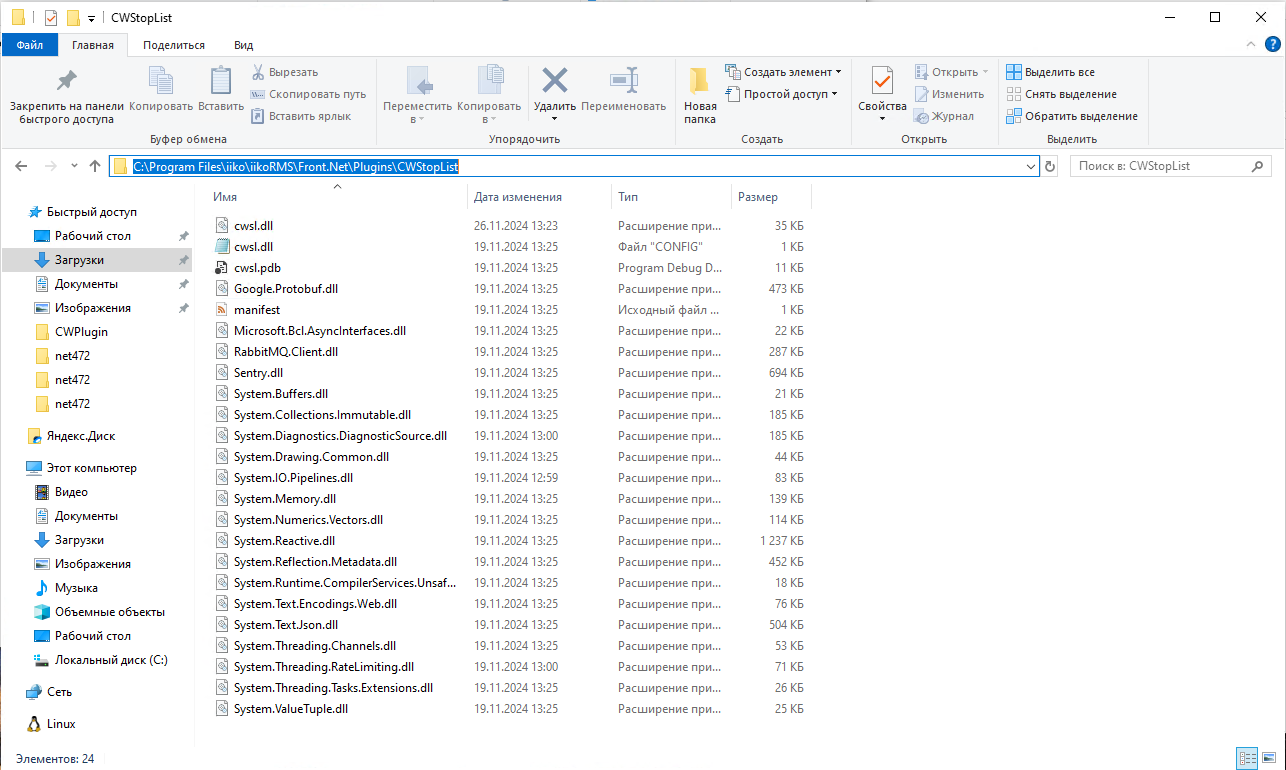Click the Delete (Удалить) red X icon
Viewport: 1286px width, 770px height.
point(554,81)
